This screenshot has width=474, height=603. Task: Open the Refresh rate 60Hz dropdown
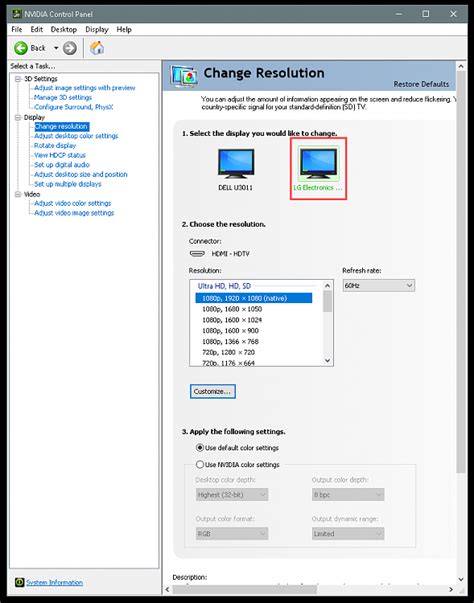tap(379, 285)
